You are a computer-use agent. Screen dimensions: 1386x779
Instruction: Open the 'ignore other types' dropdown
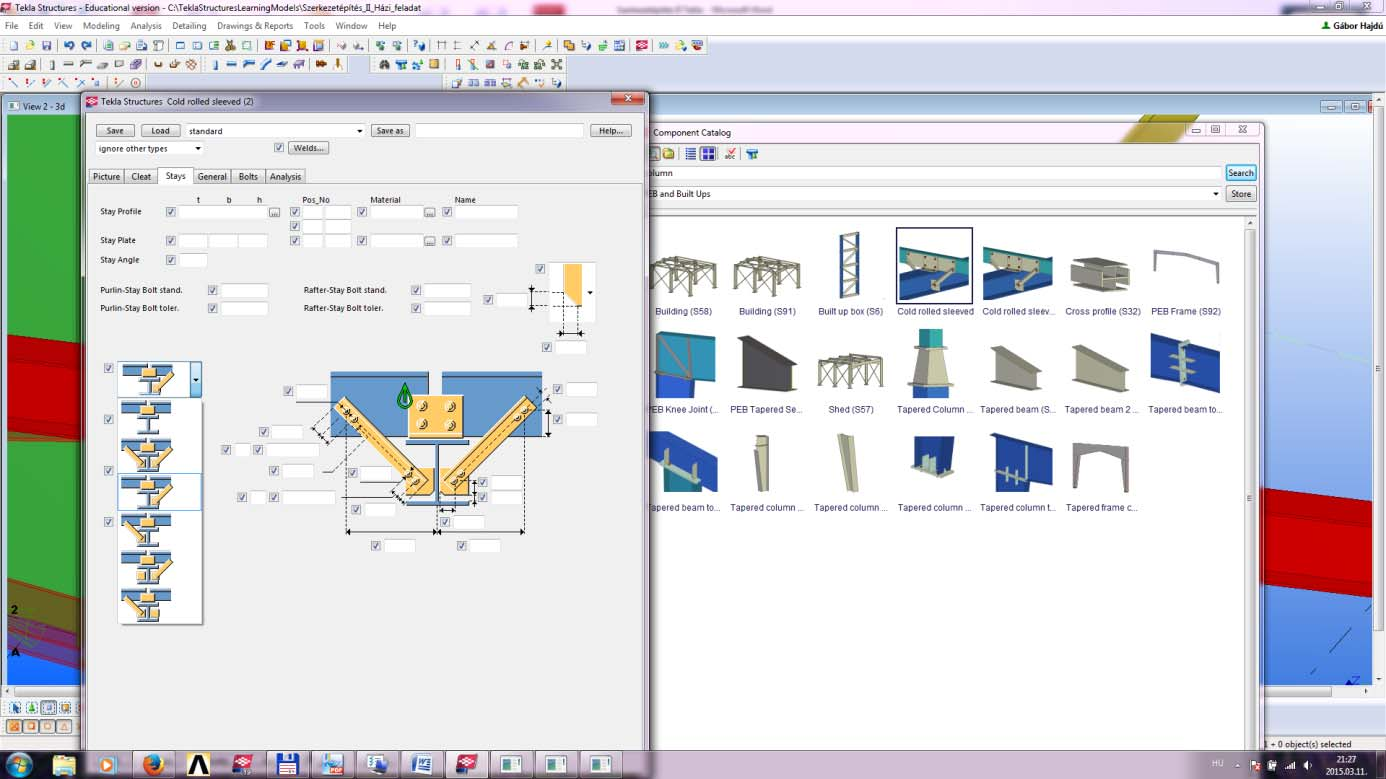pyautogui.click(x=150, y=148)
